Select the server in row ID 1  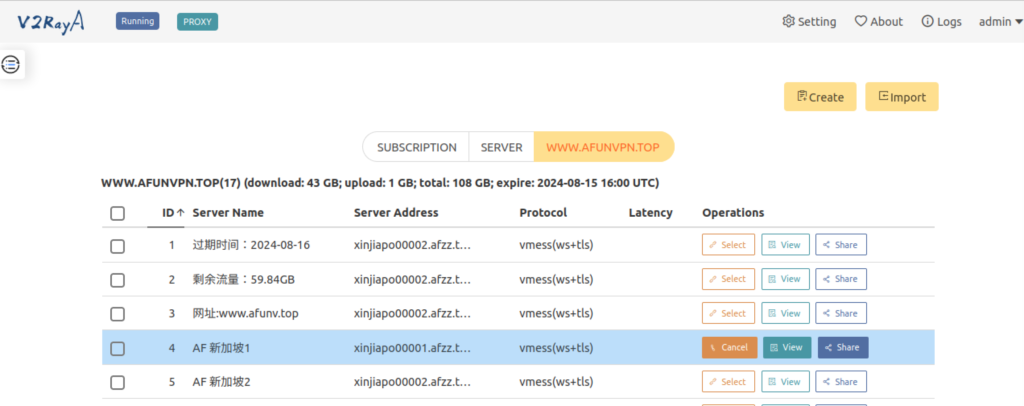coord(728,245)
